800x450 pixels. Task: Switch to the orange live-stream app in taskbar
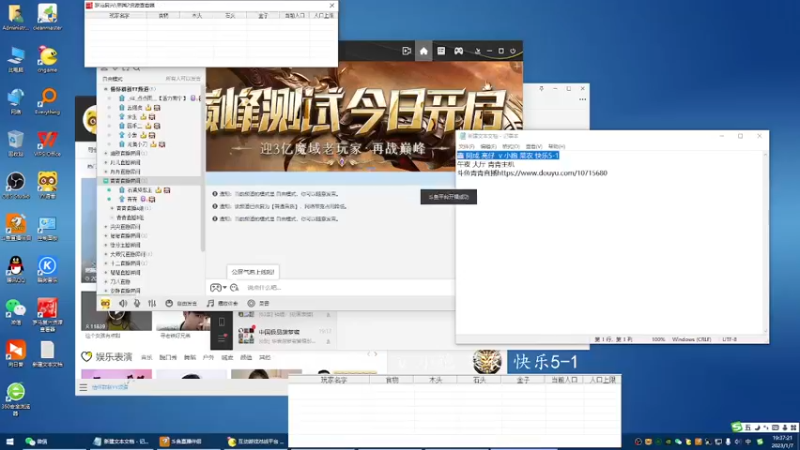tap(182, 441)
